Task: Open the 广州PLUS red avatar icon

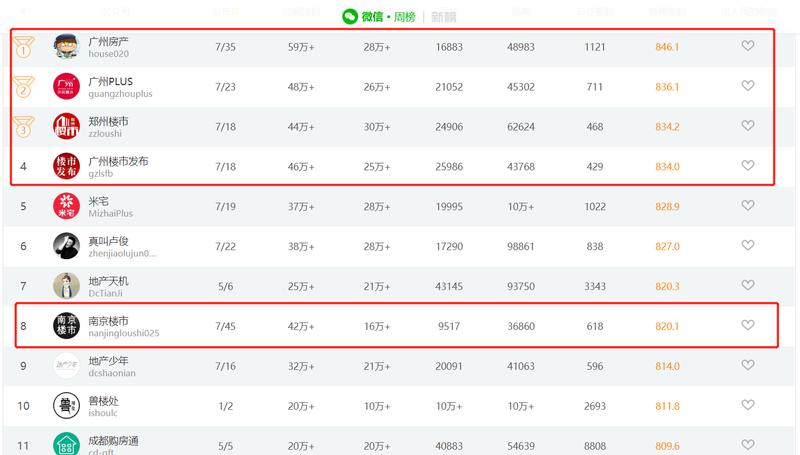Action: point(66,87)
